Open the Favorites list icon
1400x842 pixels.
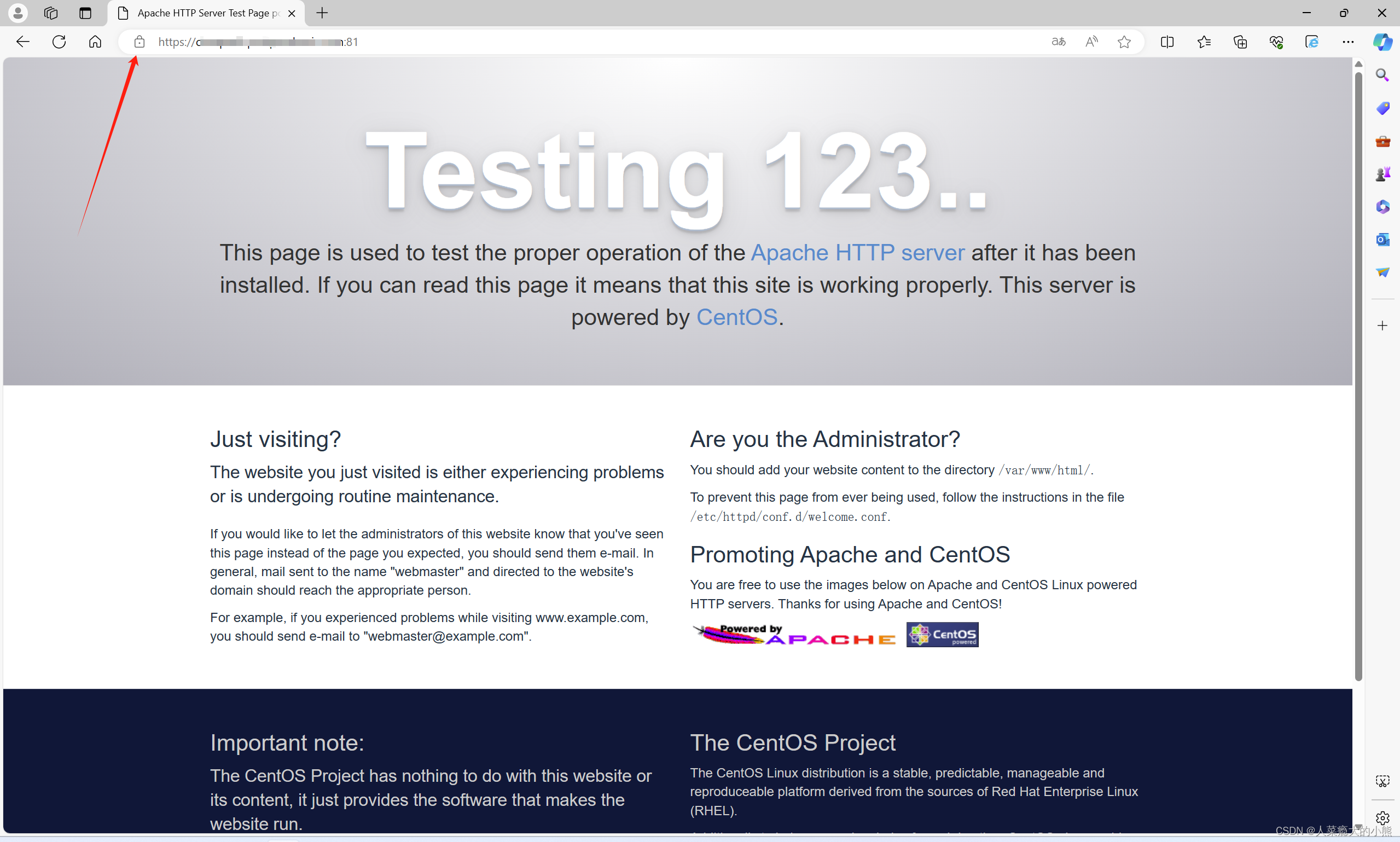tap(1204, 42)
